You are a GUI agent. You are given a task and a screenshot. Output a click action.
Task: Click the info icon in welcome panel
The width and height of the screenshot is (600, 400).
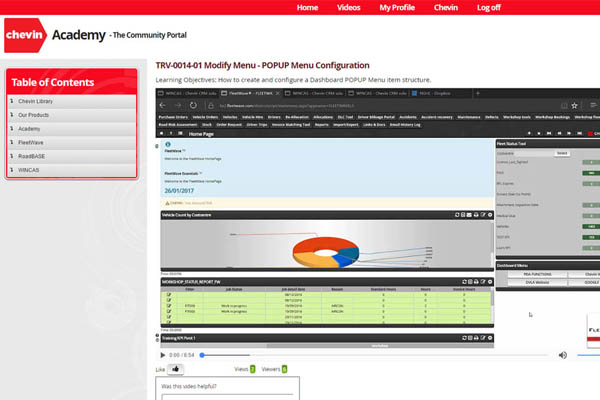(168, 144)
